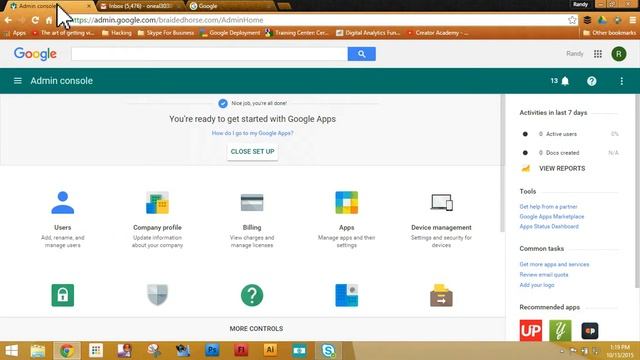Click the green question mark Support icon
Viewport: 640px width, 360px height.
(252, 295)
